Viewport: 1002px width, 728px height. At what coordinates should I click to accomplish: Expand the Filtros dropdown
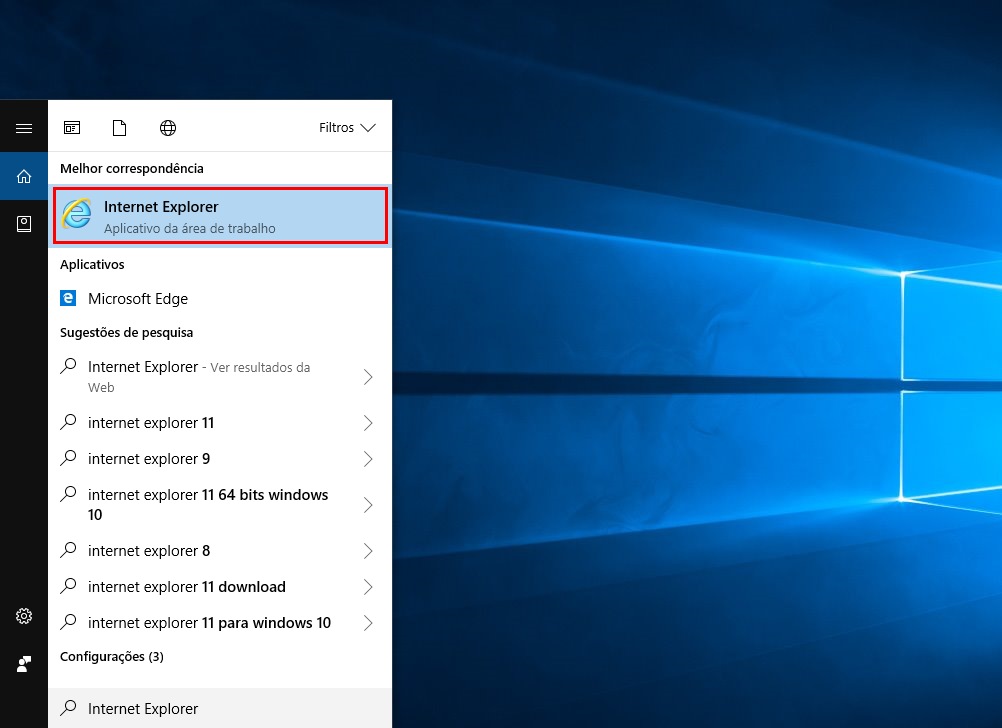347,128
